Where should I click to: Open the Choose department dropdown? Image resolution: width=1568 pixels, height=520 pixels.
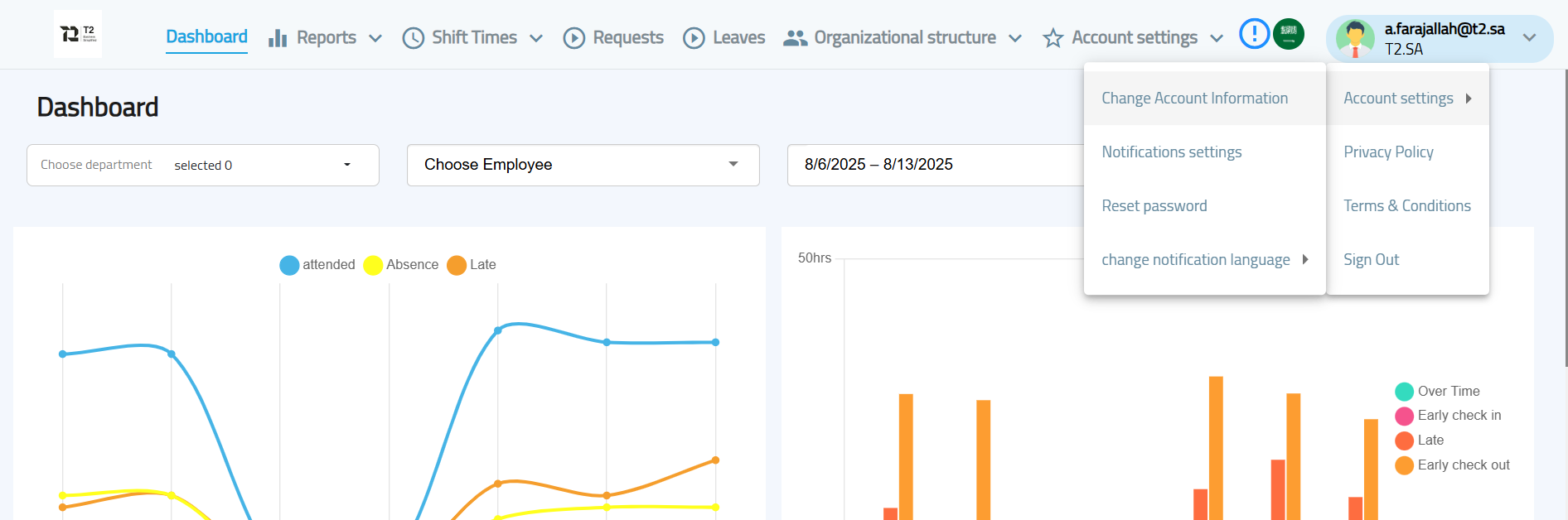(203, 165)
